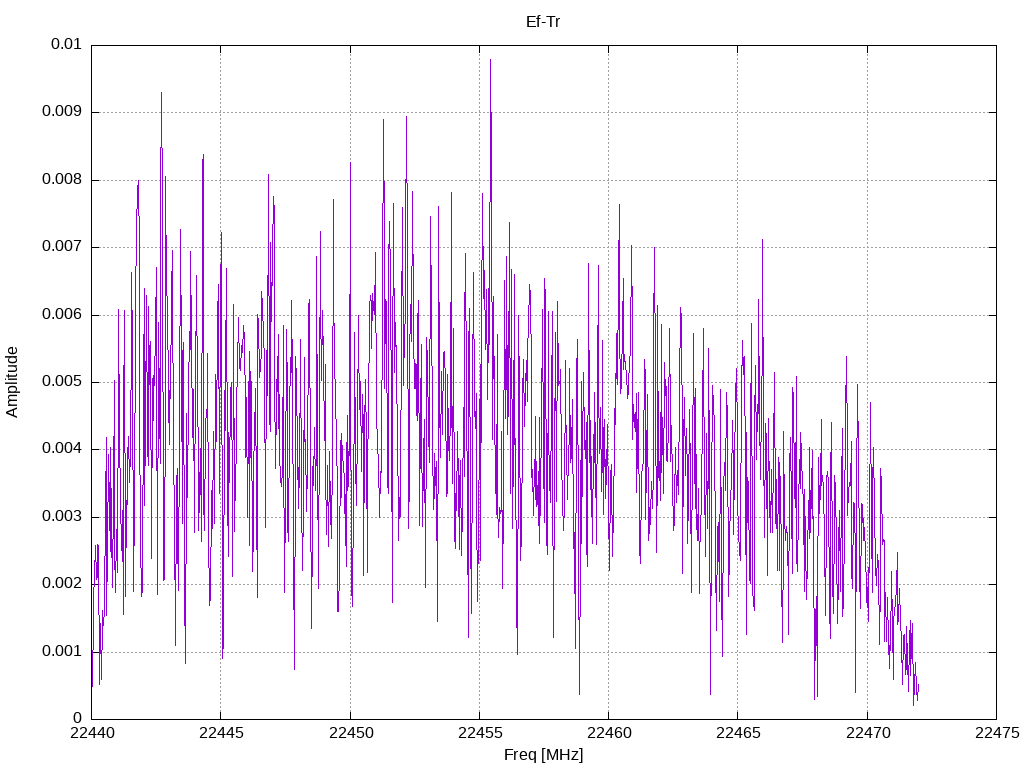This screenshot has width=1024, height=768.
Task: Click the y-axis tick label 0.005
Action: [62, 381]
